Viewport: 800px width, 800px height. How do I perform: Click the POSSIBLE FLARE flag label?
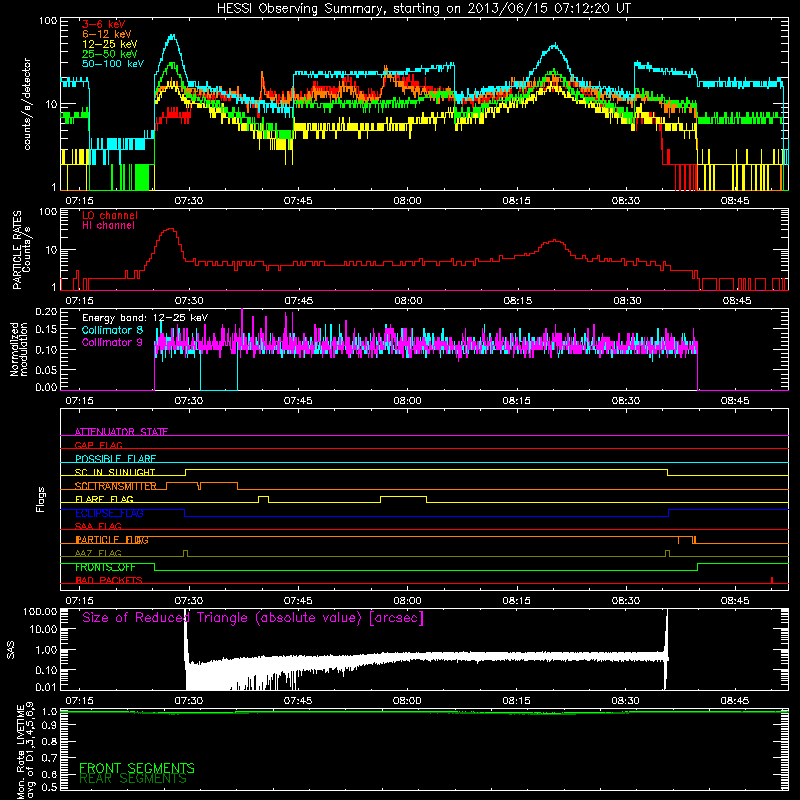point(115,459)
